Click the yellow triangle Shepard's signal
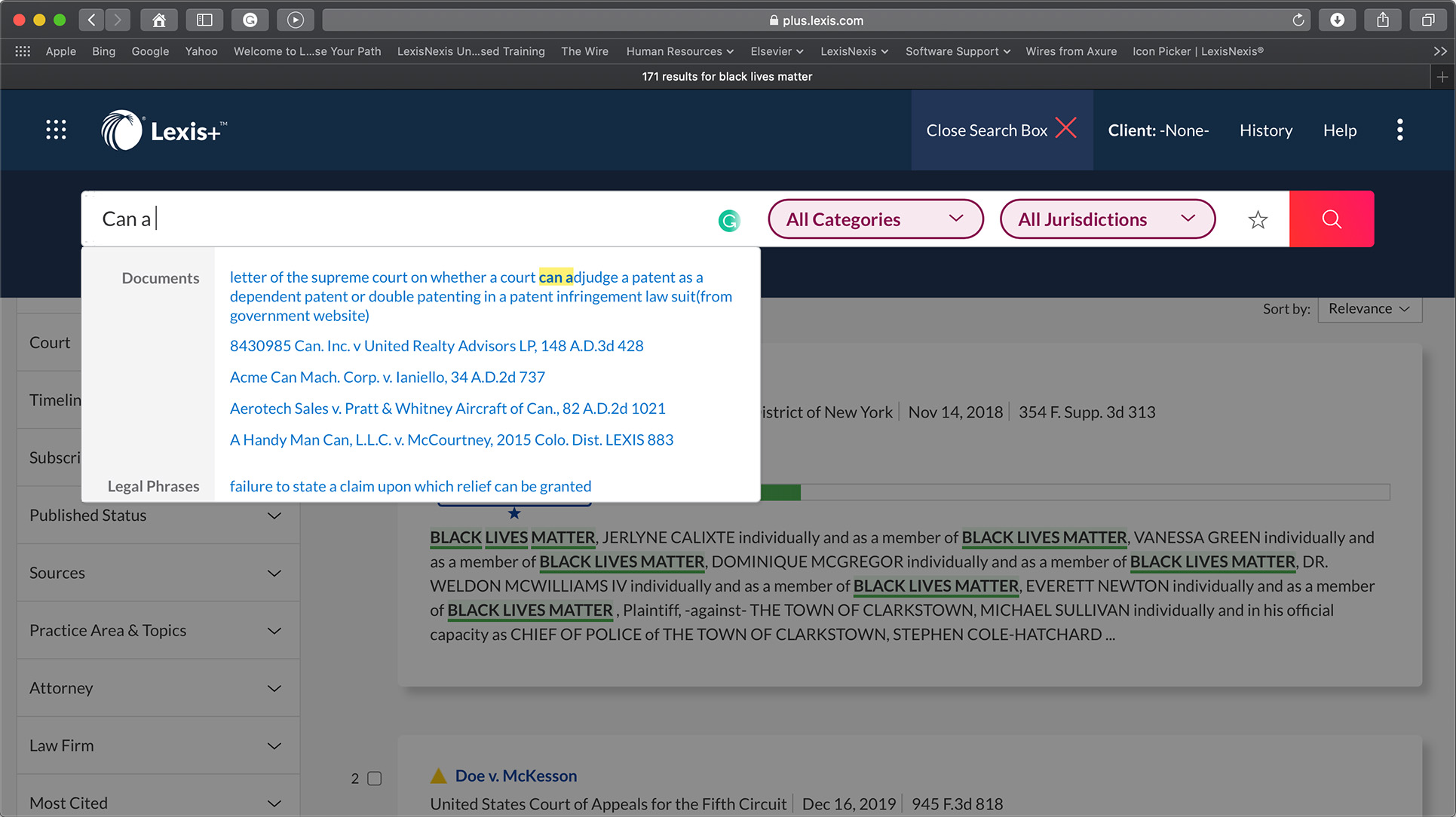 438,775
